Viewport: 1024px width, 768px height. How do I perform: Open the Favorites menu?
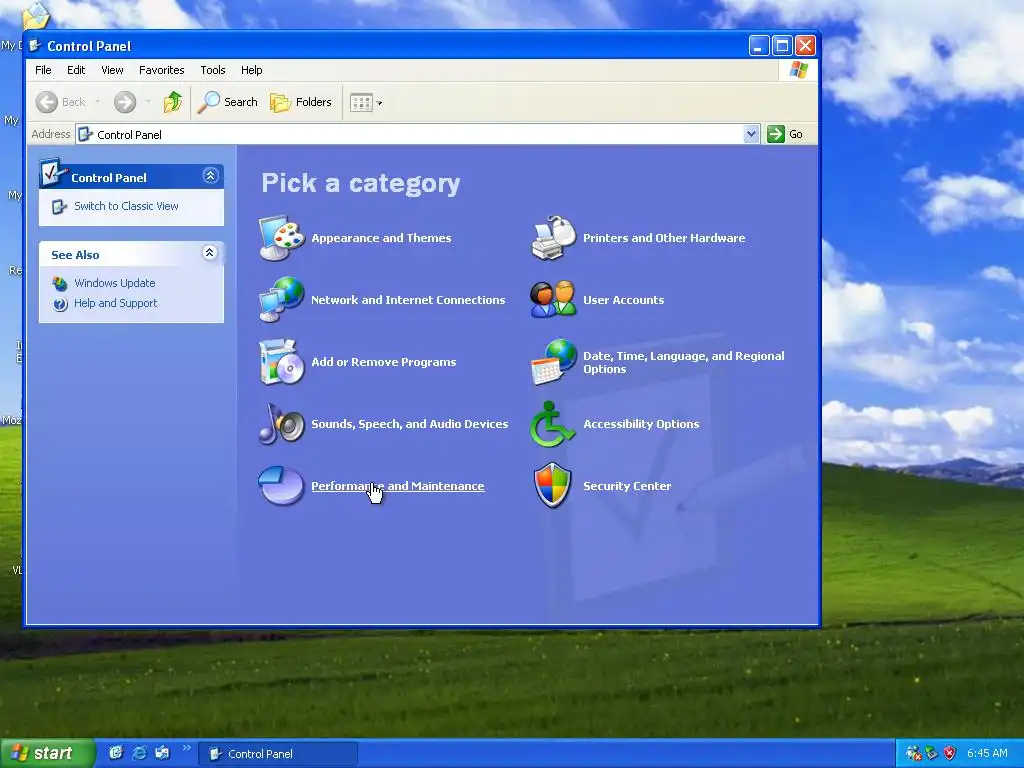click(161, 70)
